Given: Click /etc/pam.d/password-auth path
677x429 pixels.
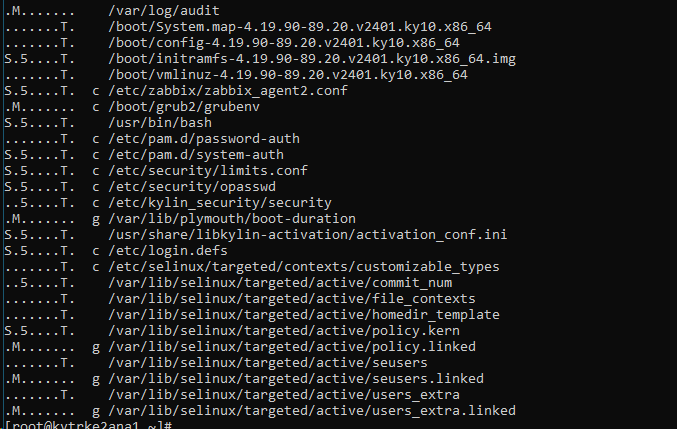Looking at the screenshot, I should 204,139.
